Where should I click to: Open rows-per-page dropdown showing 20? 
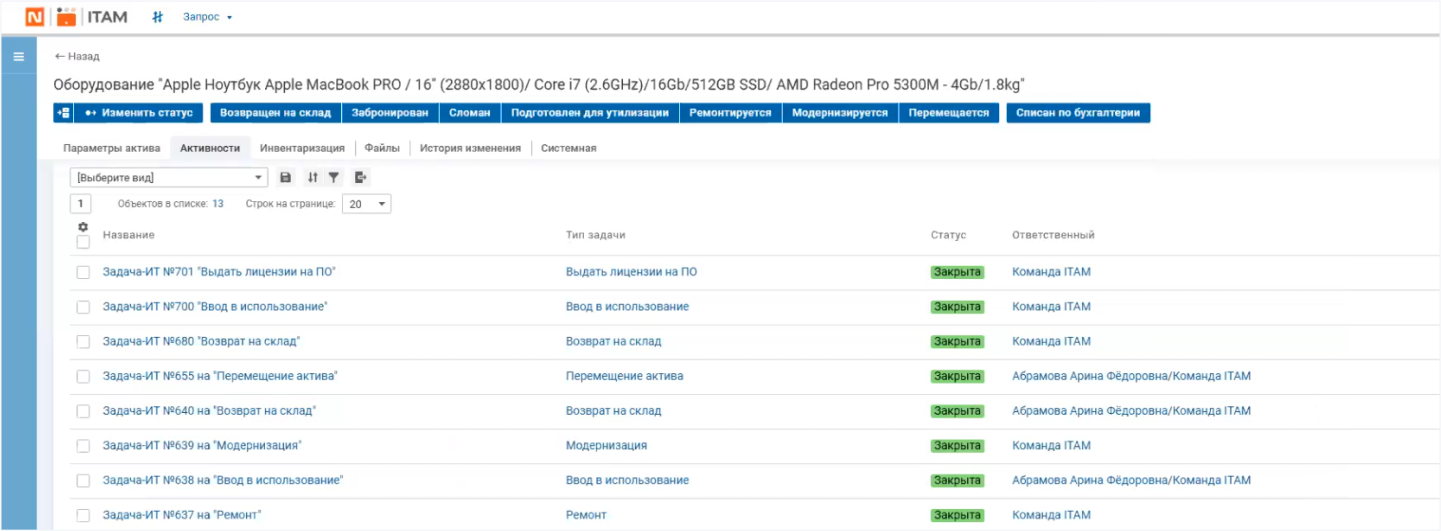tap(366, 204)
